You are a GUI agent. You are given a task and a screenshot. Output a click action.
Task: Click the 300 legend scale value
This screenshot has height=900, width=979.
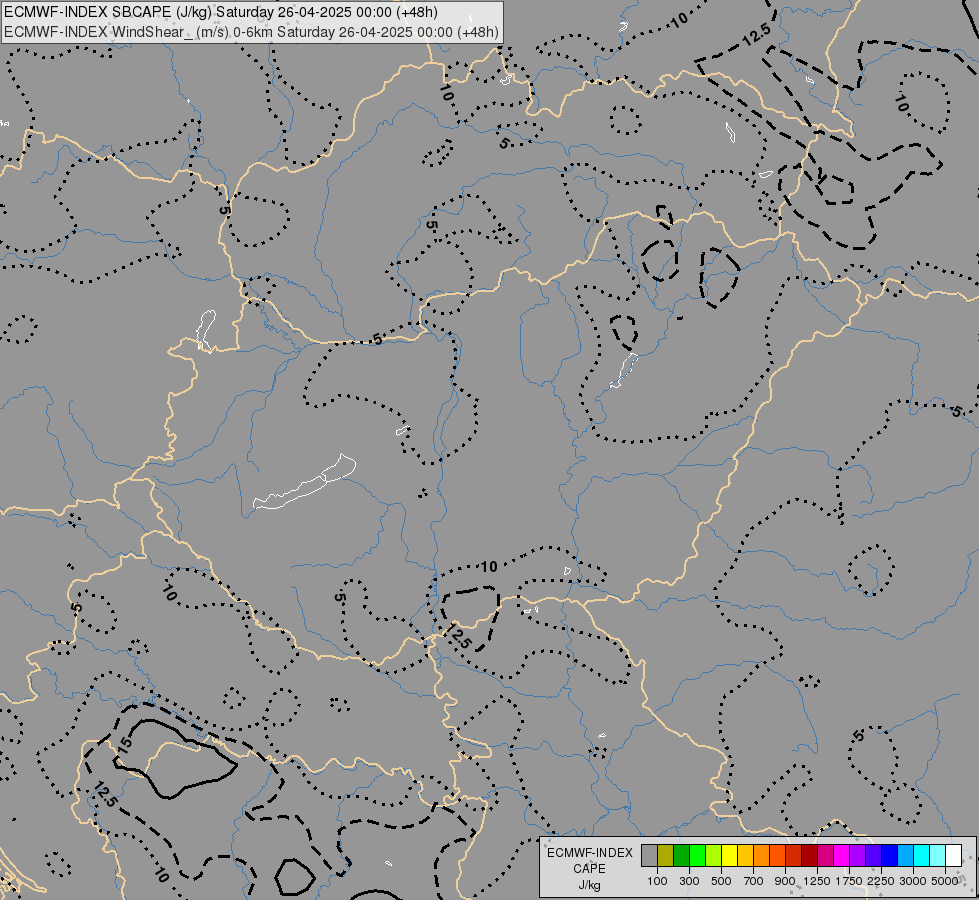tap(689, 881)
